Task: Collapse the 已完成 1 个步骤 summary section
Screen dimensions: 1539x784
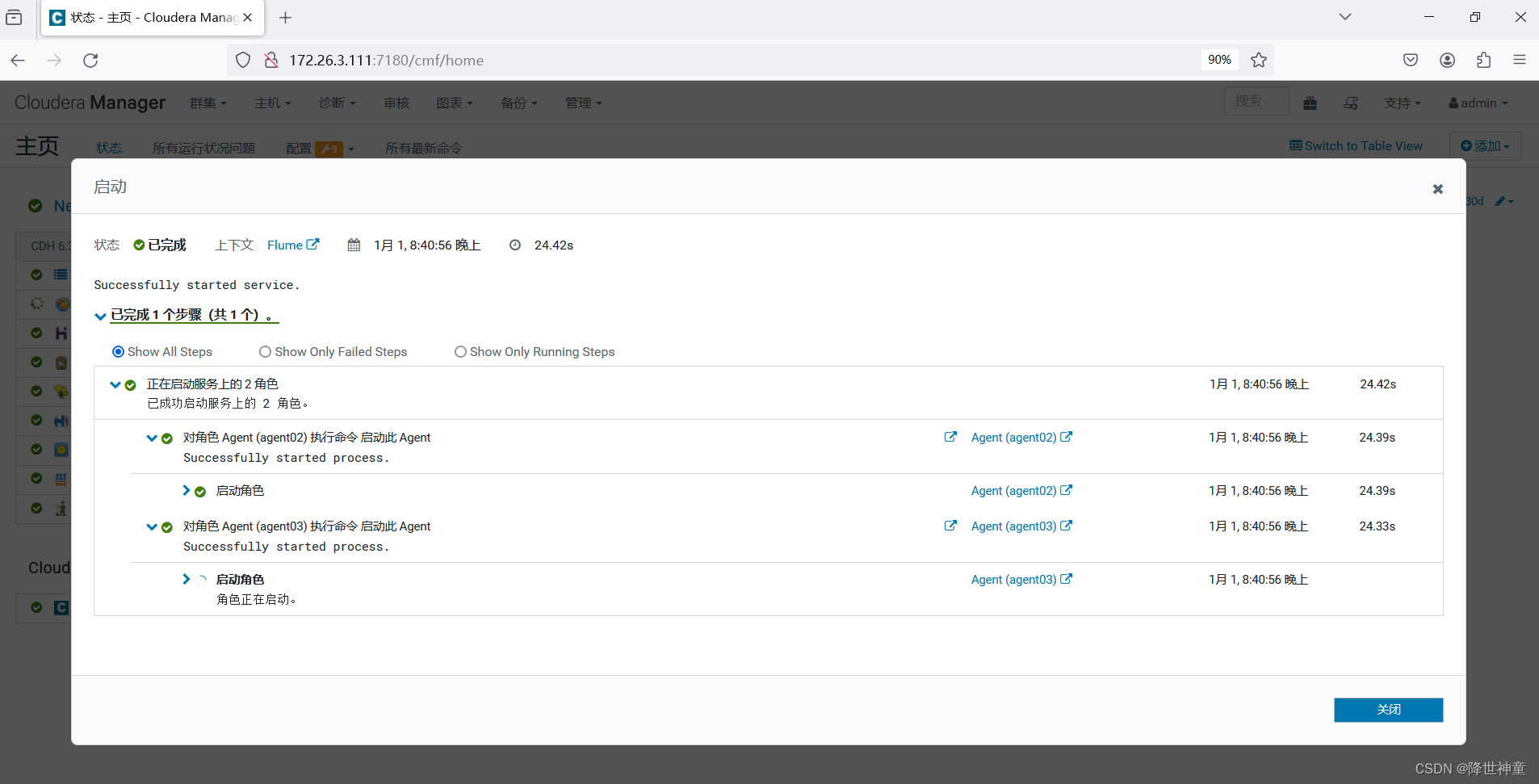Action: pyautogui.click(x=100, y=316)
